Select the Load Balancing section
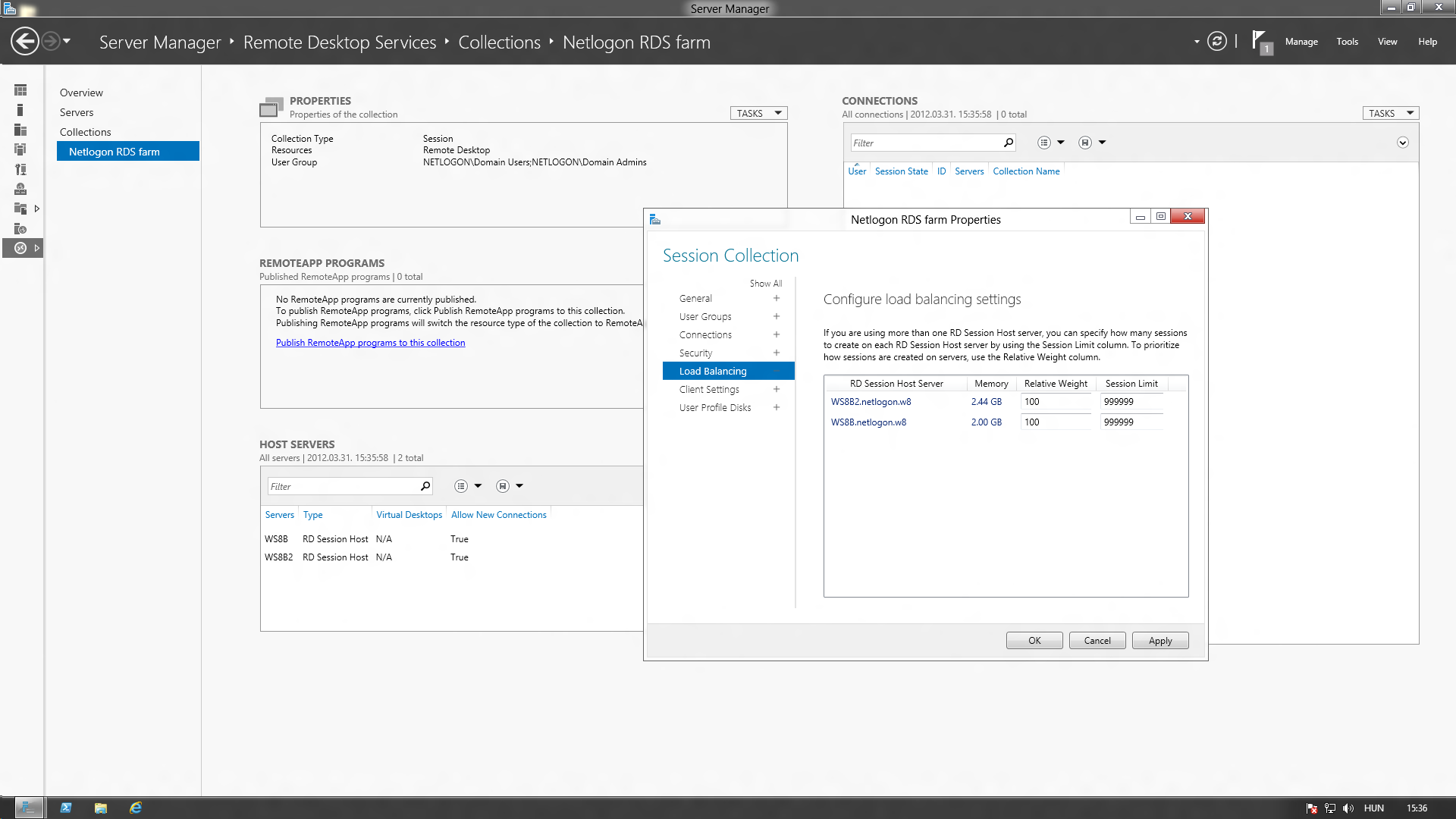Viewport: 1456px width, 819px height. pyautogui.click(x=728, y=371)
